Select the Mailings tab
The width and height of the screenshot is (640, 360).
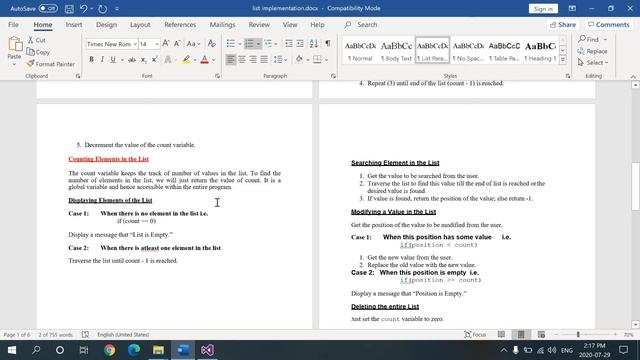click(222, 24)
